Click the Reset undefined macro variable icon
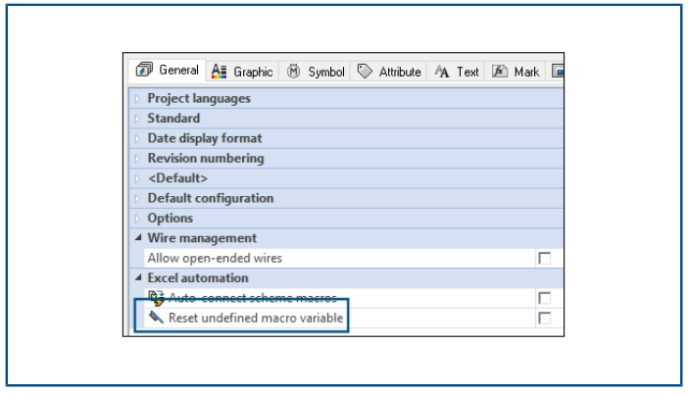 point(156,317)
